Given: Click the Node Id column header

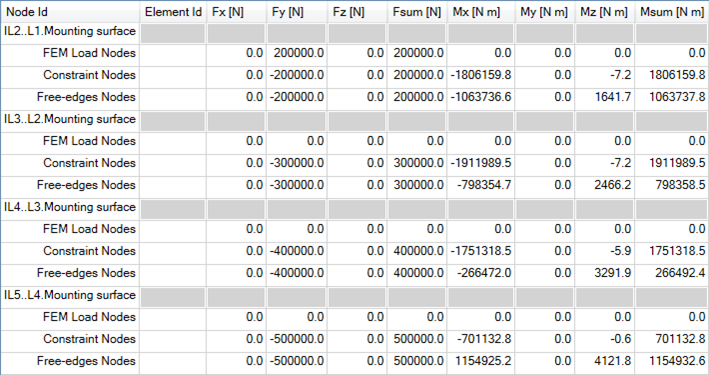Looking at the screenshot, I should (x=70, y=12).
